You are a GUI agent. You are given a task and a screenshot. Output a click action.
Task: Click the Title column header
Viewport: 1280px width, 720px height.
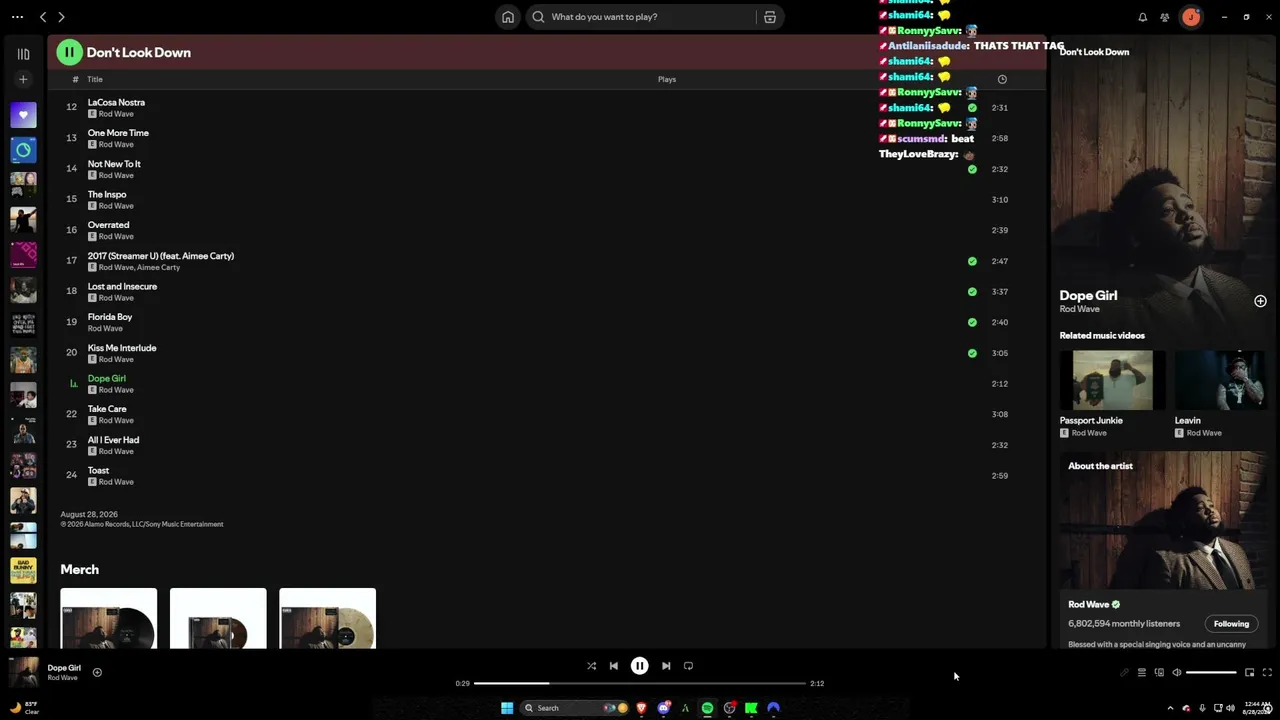(x=95, y=79)
